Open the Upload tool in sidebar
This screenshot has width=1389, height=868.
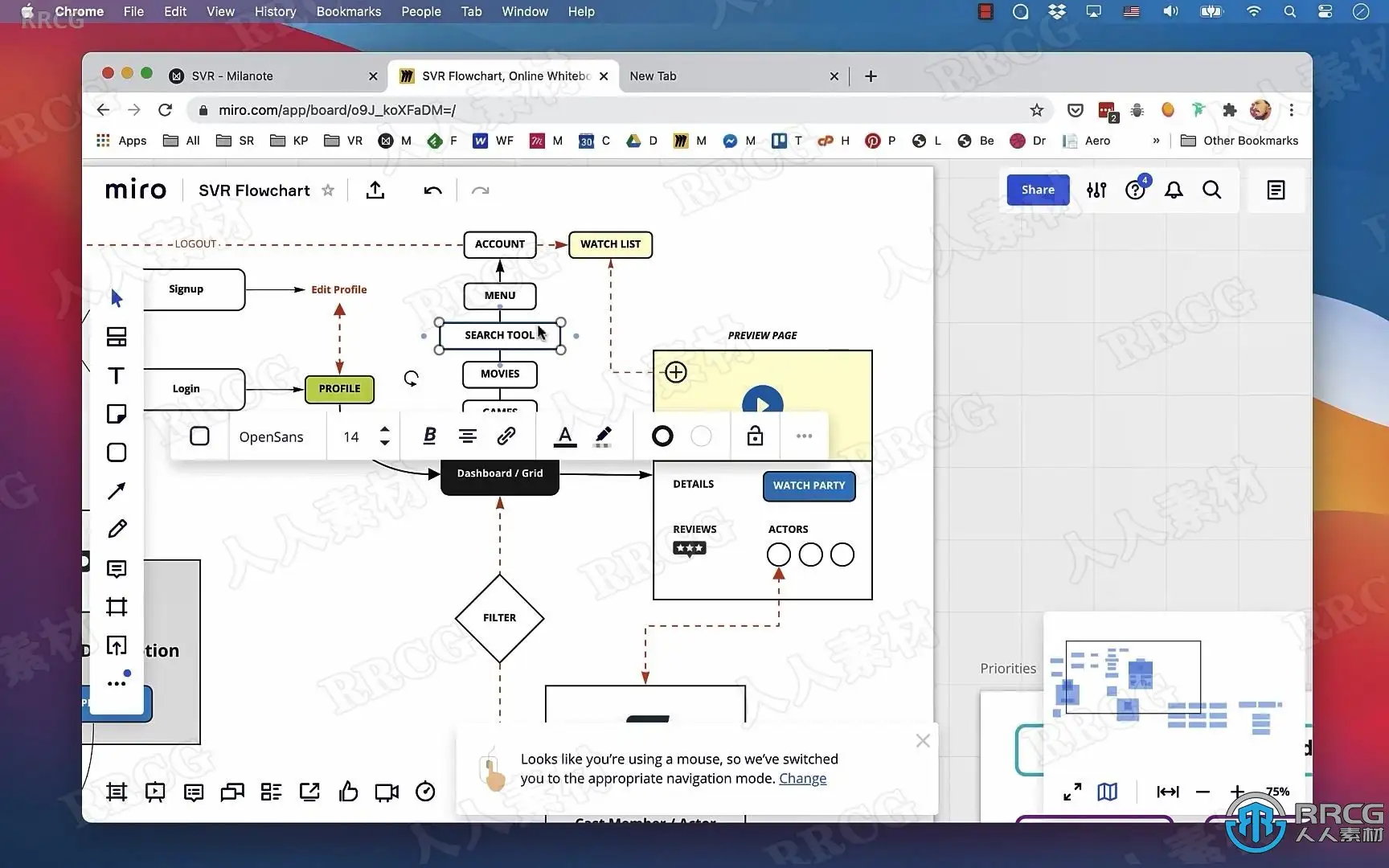pos(117,645)
